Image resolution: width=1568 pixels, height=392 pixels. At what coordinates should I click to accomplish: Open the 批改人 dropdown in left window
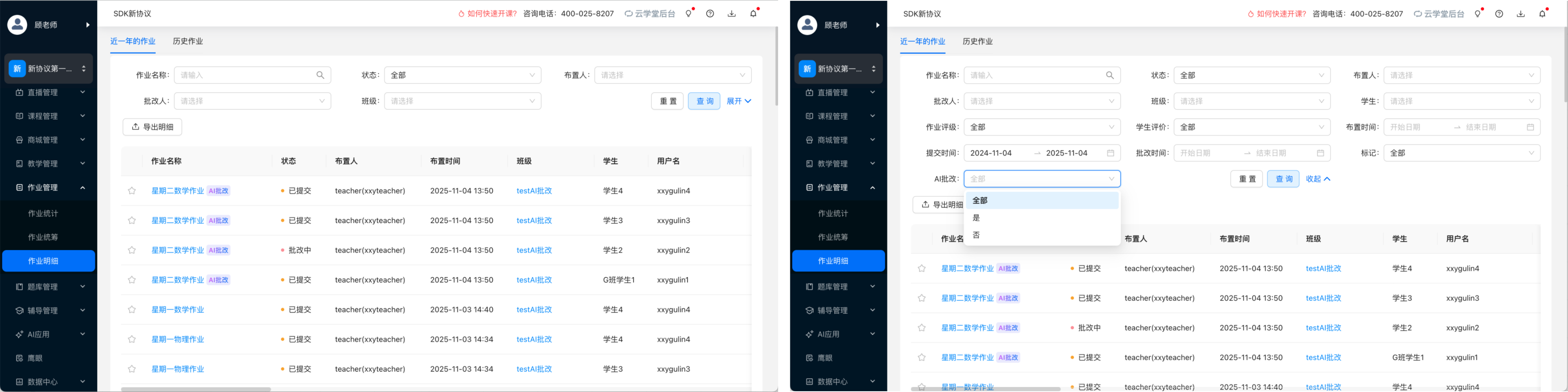coord(253,101)
